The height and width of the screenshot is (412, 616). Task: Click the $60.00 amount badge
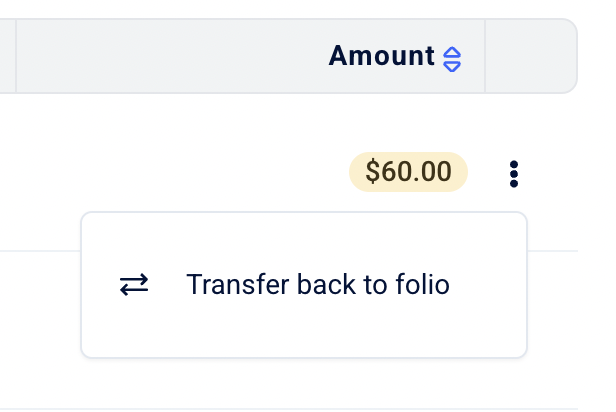point(408,172)
